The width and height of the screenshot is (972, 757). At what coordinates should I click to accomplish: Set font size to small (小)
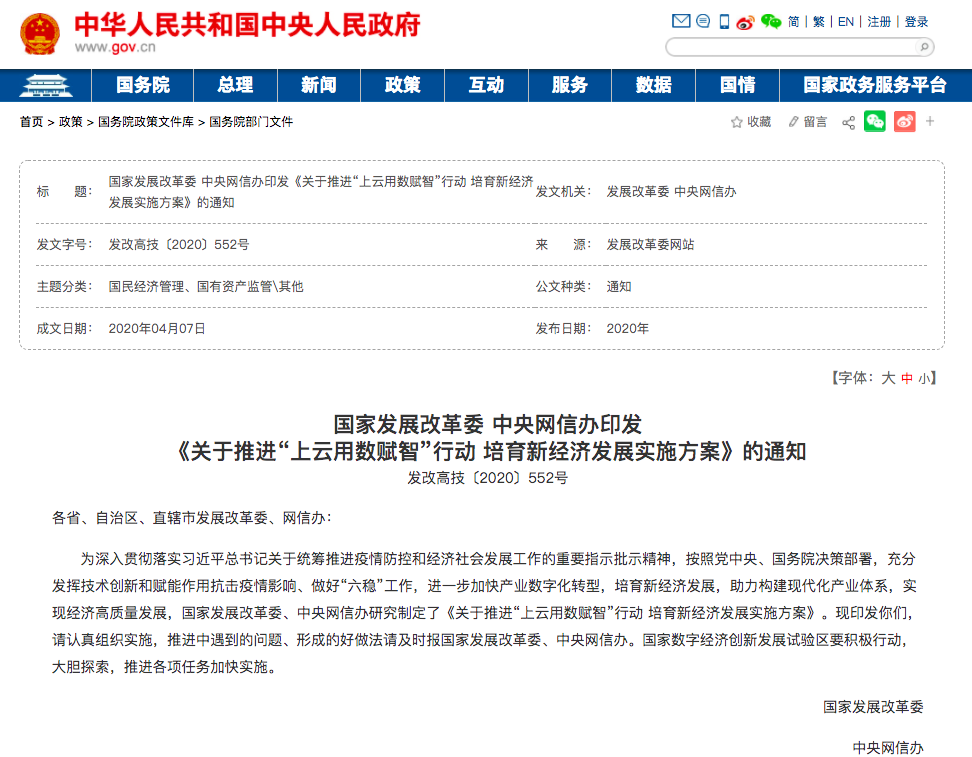click(x=925, y=378)
